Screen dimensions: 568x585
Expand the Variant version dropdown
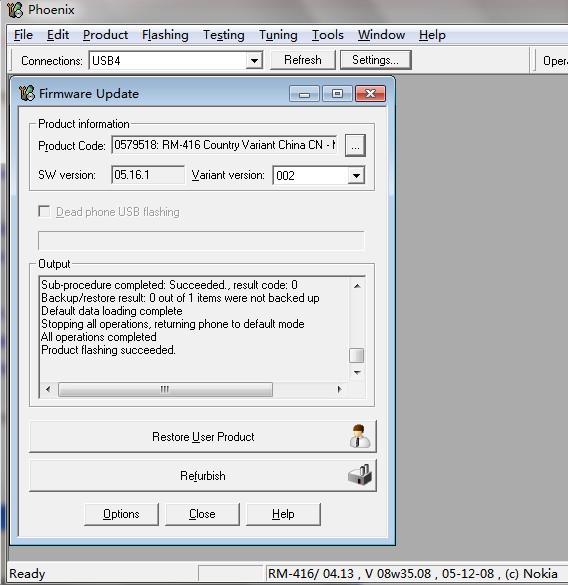[356, 175]
